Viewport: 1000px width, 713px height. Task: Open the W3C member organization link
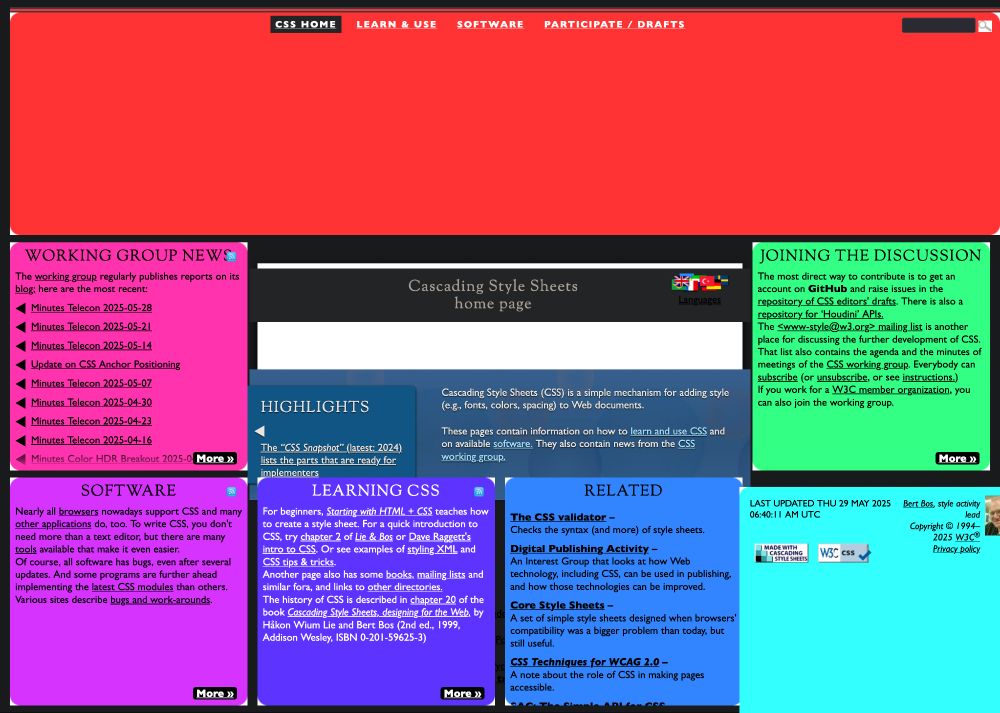[x=891, y=390]
